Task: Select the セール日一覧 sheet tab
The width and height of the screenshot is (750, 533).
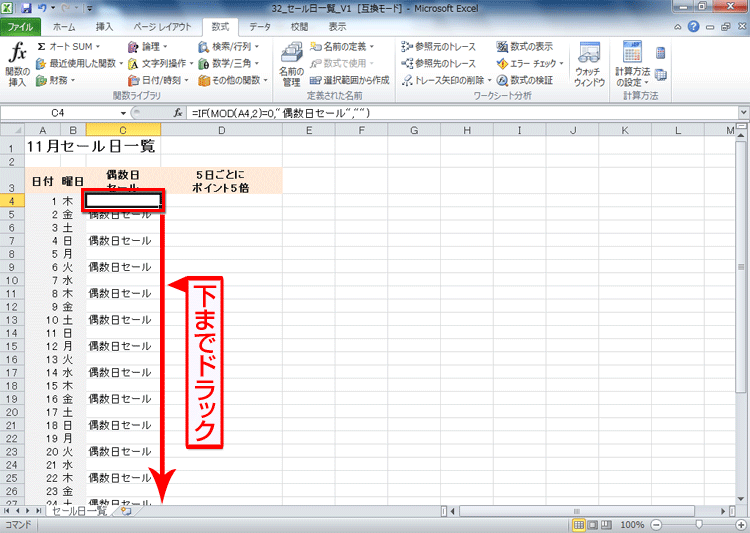Action: [79, 511]
